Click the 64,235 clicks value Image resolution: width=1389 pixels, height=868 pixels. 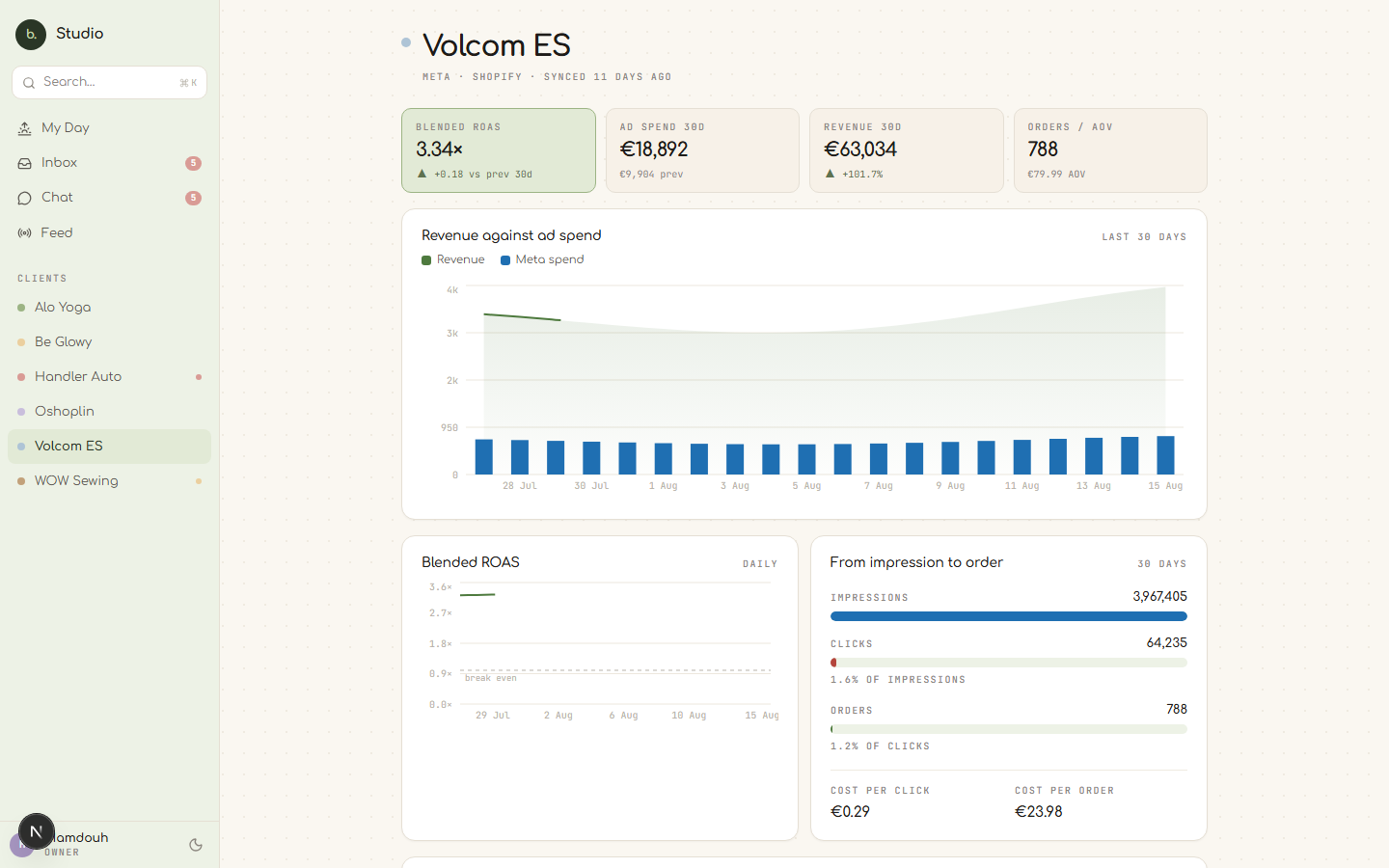(x=1166, y=643)
